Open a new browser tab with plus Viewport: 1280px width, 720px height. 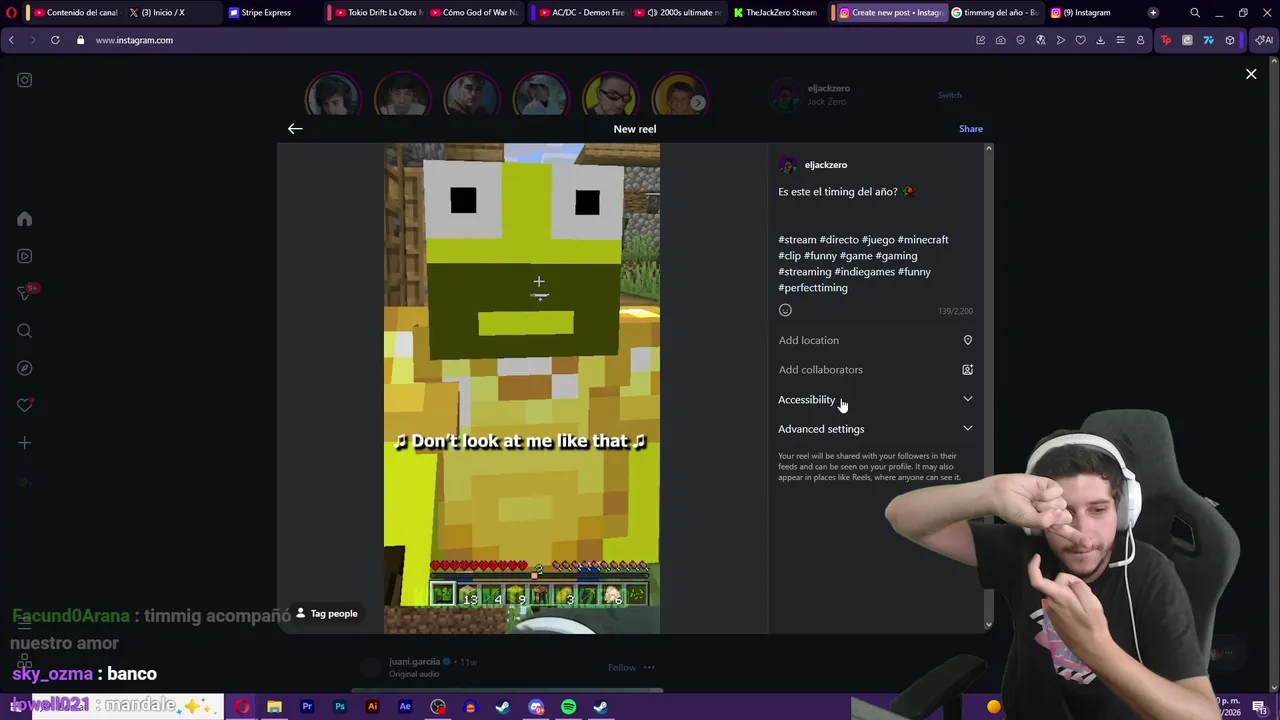pyautogui.click(x=1153, y=13)
